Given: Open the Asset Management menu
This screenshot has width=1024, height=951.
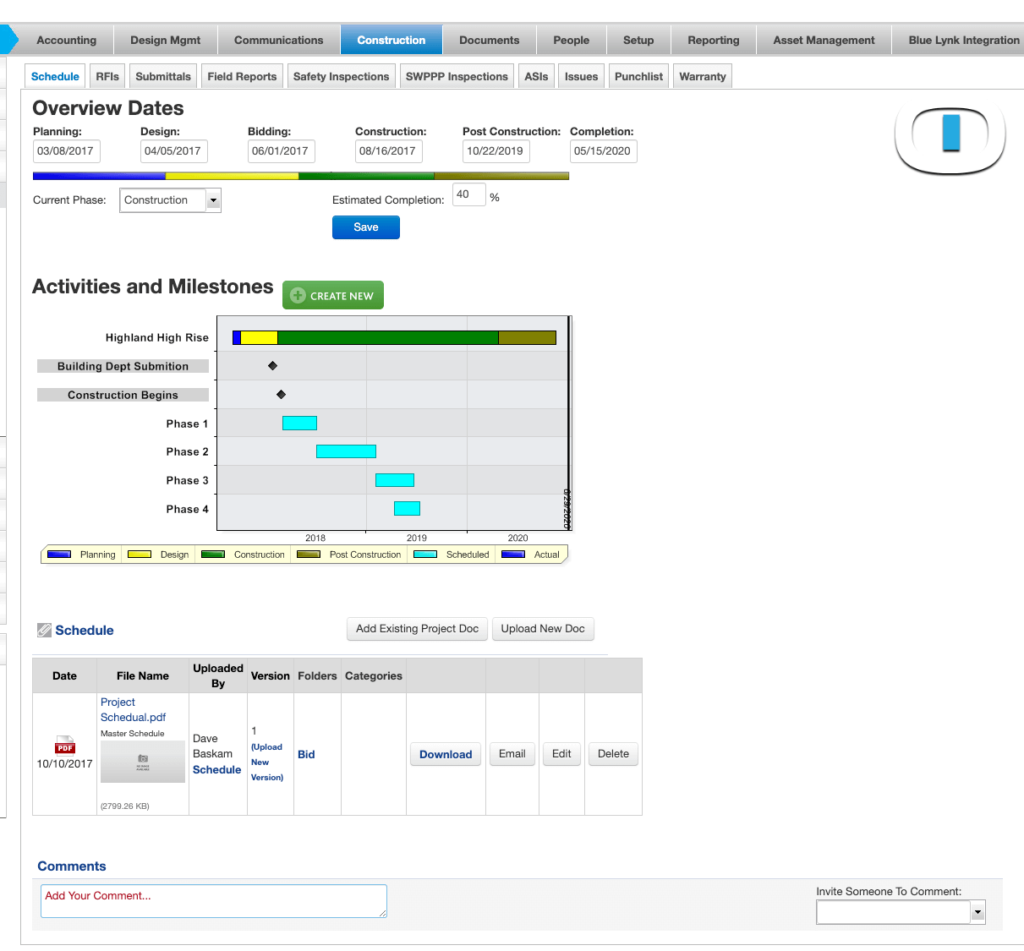Looking at the screenshot, I should click(824, 40).
